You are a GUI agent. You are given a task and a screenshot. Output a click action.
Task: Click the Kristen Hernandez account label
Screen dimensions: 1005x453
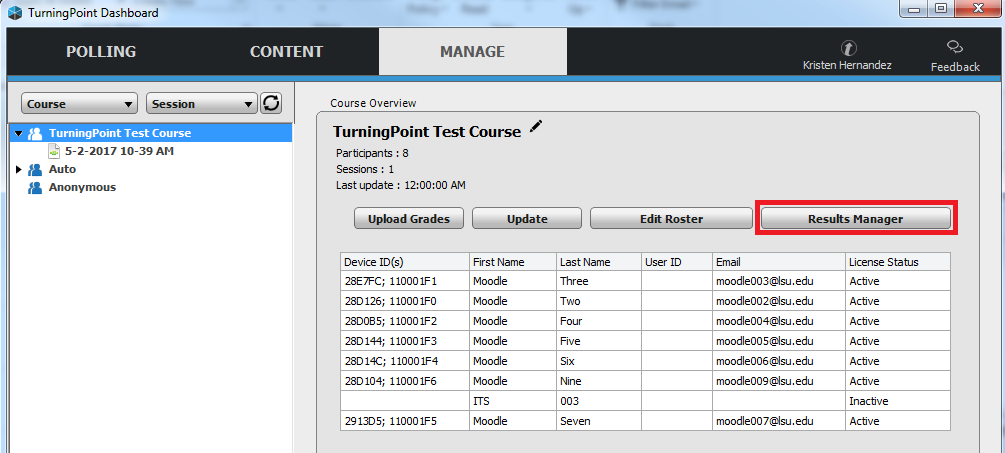click(x=847, y=65)
